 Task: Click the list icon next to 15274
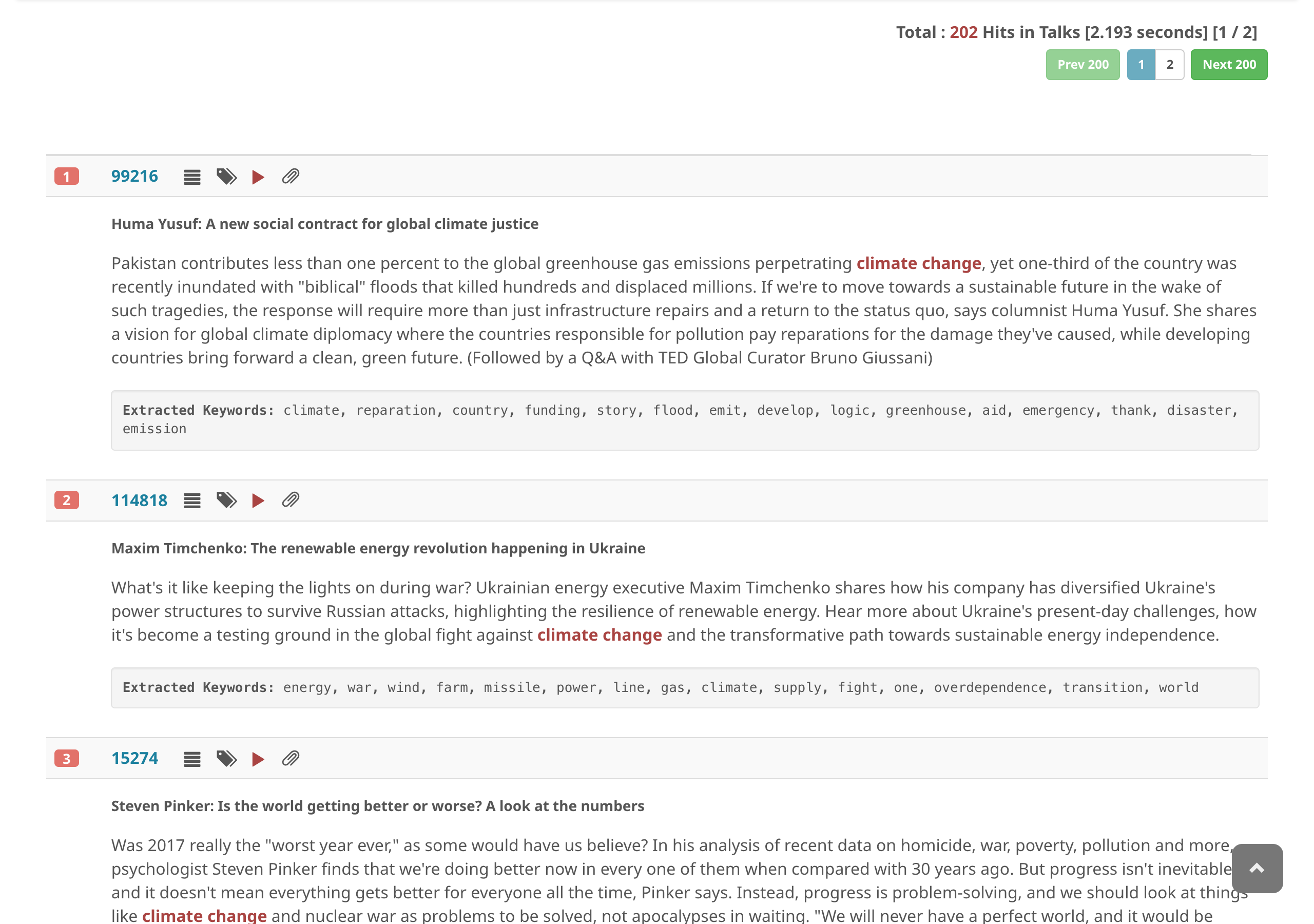click(x=192, y=759)
